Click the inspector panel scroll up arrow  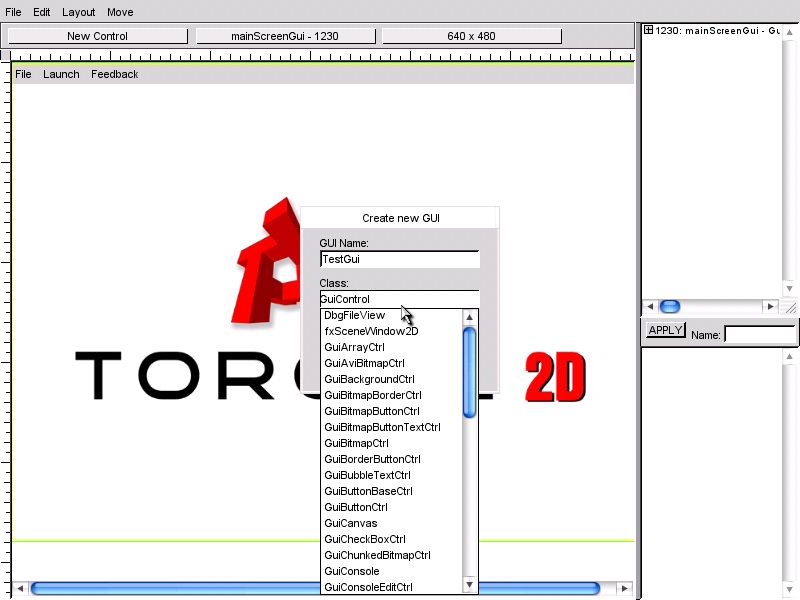(789, 356)
